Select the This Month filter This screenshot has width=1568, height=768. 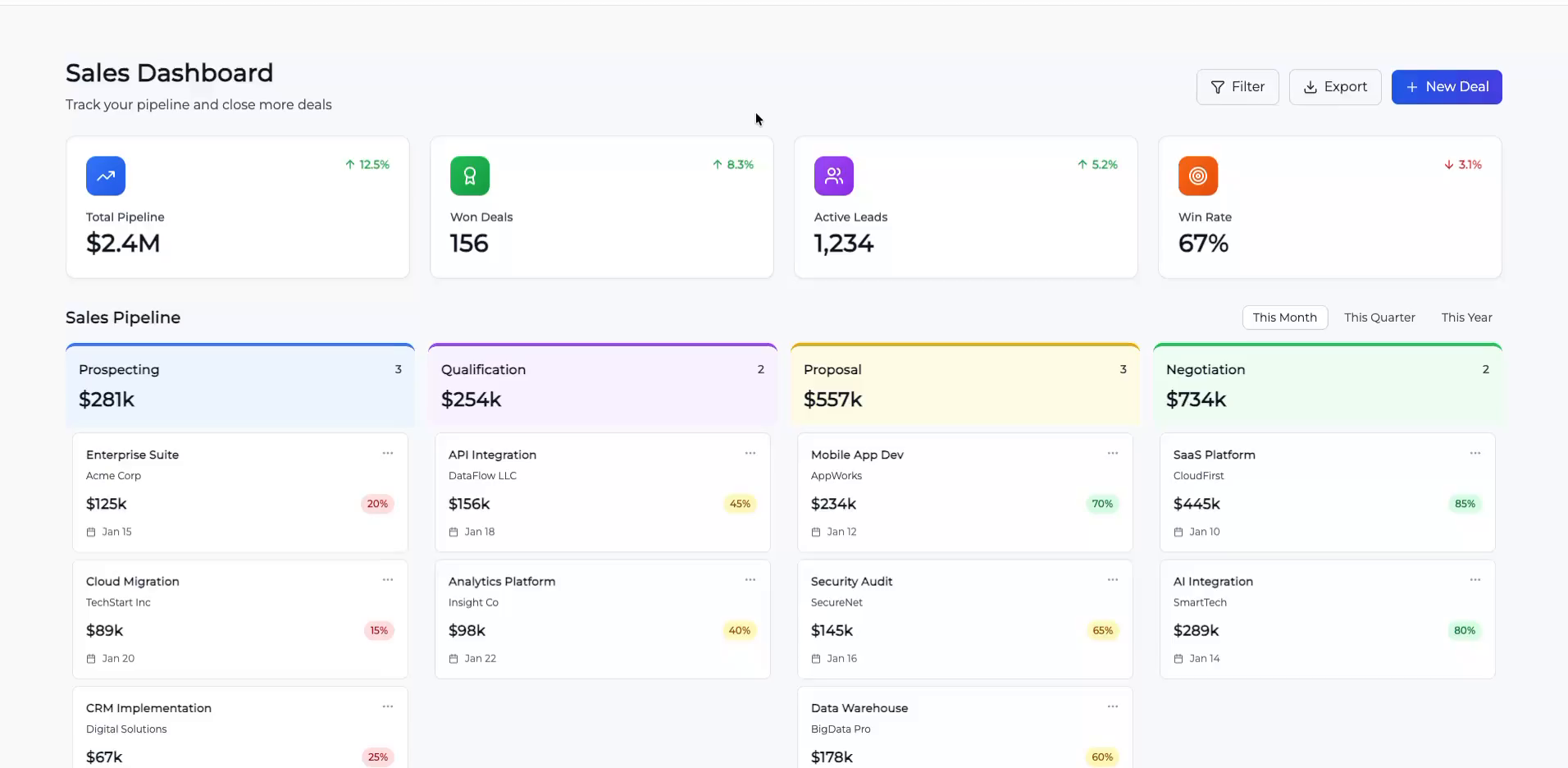point(1284,318)
